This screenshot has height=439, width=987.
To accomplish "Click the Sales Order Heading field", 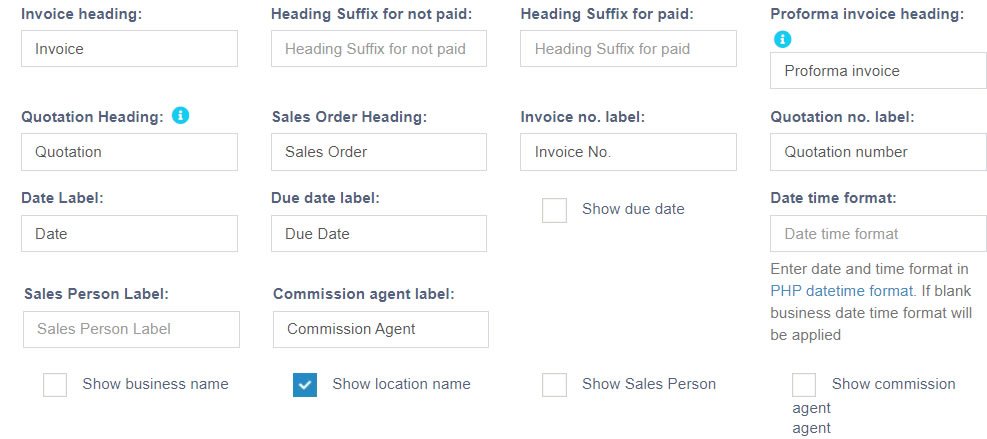I will click(379, 152).
